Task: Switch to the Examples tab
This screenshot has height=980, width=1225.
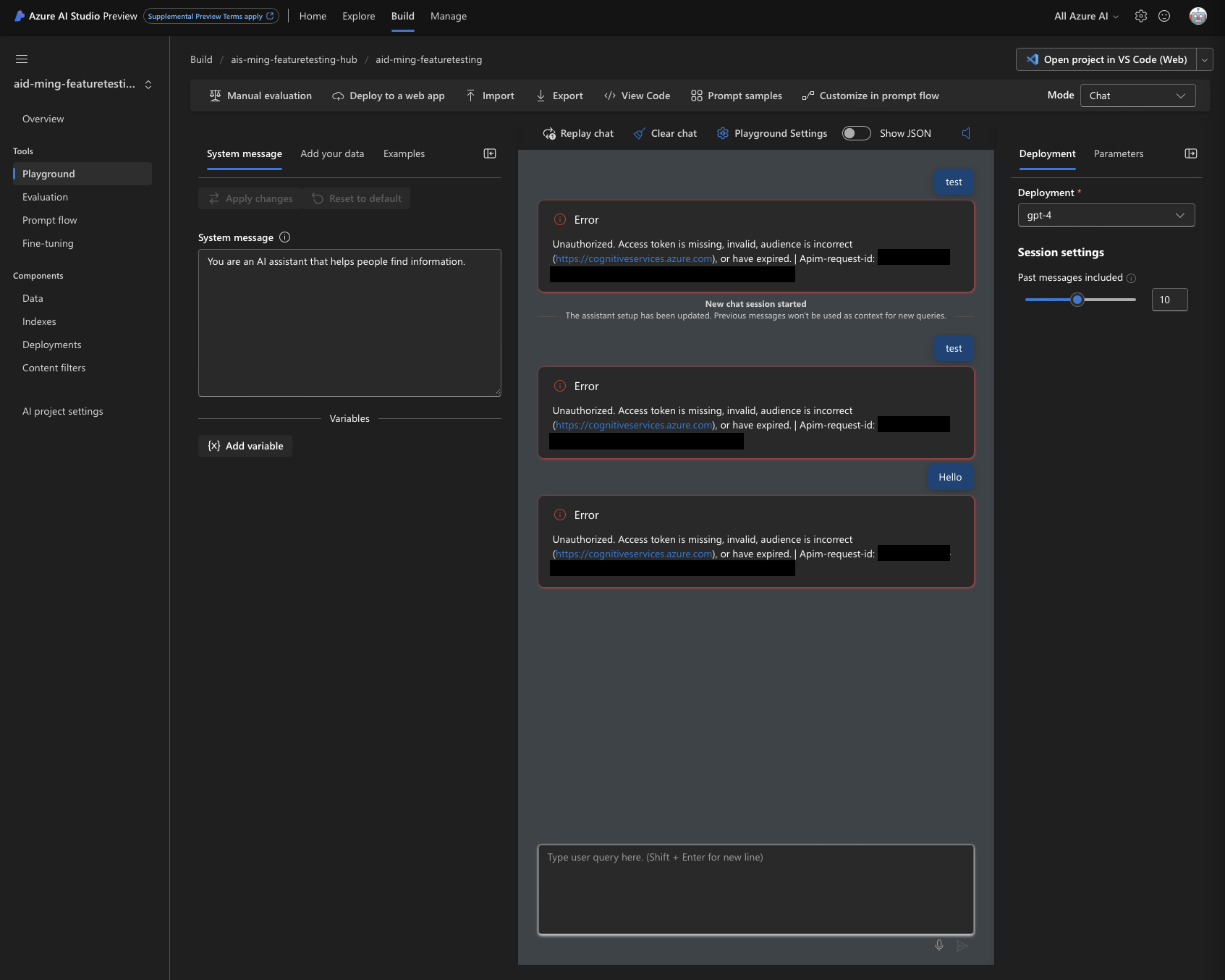Action: 404,153
